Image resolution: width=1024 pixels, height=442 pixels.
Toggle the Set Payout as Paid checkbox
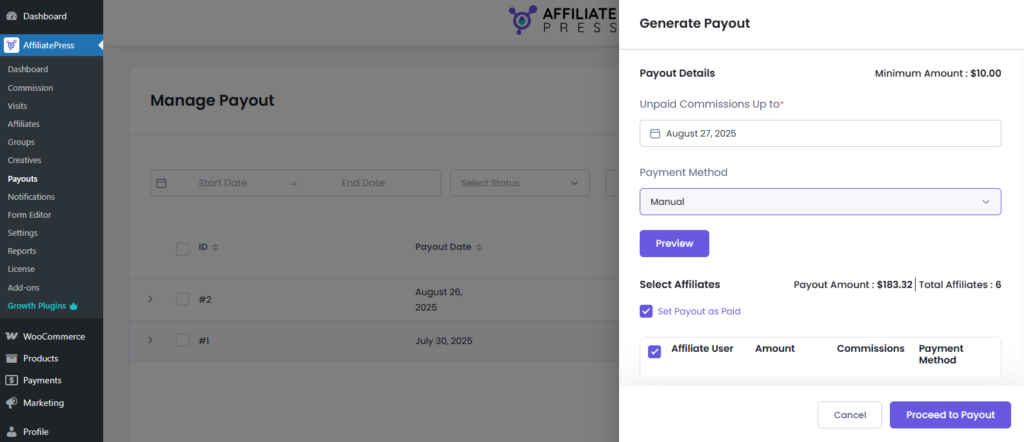[646, 311]
